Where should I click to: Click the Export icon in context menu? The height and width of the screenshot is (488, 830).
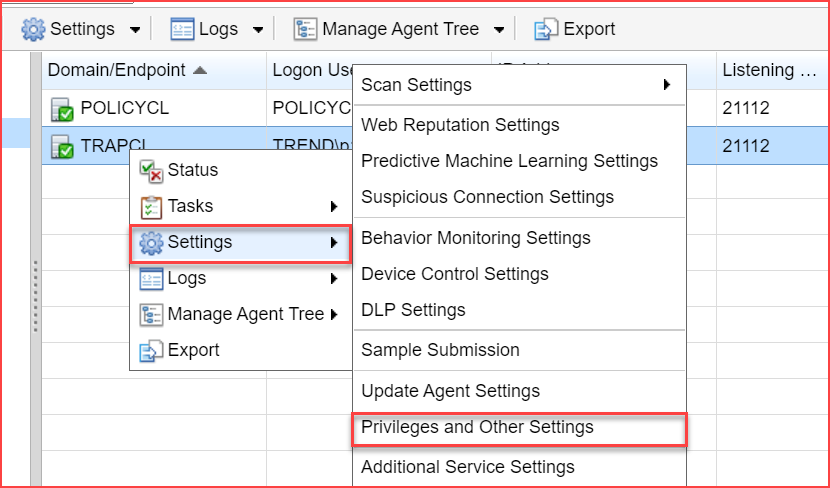pyautogui.click(x=151, y=350)
